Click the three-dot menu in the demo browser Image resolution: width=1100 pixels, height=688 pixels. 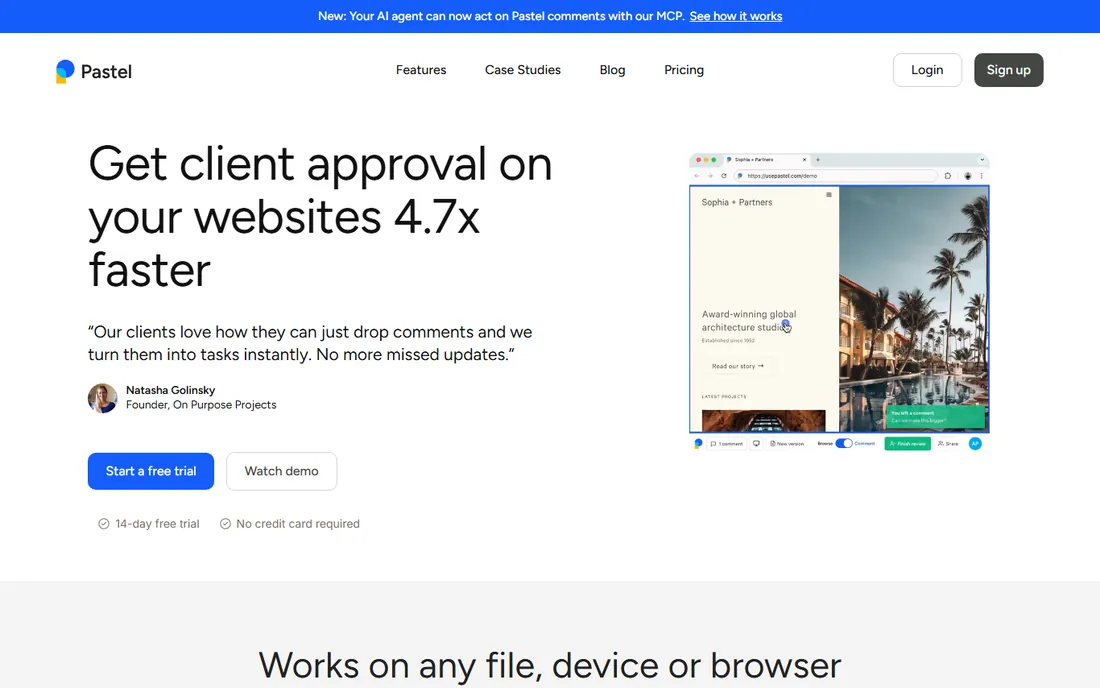pos(981,175)
